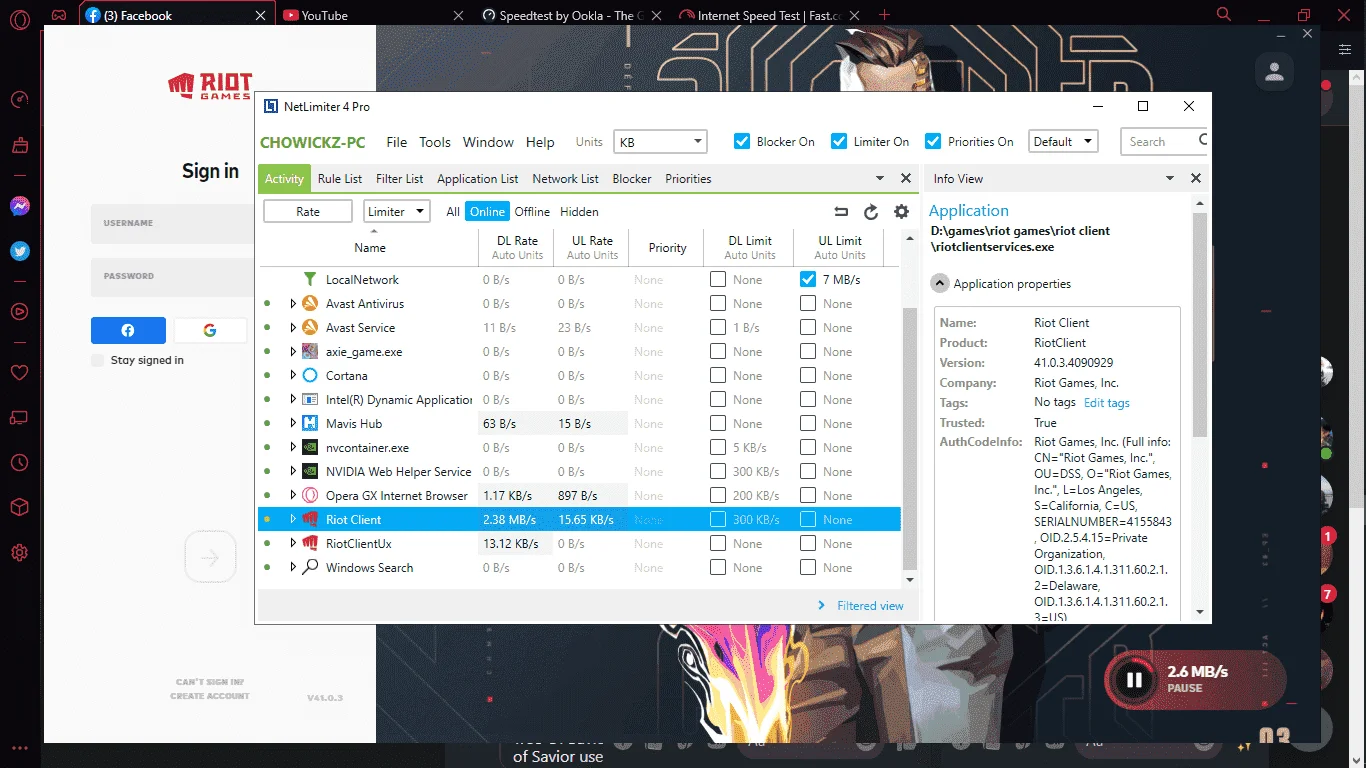Screen dimensions: 1366x768
Task: Open the Player icon in Opera sidebar
Action: point(20,311)
